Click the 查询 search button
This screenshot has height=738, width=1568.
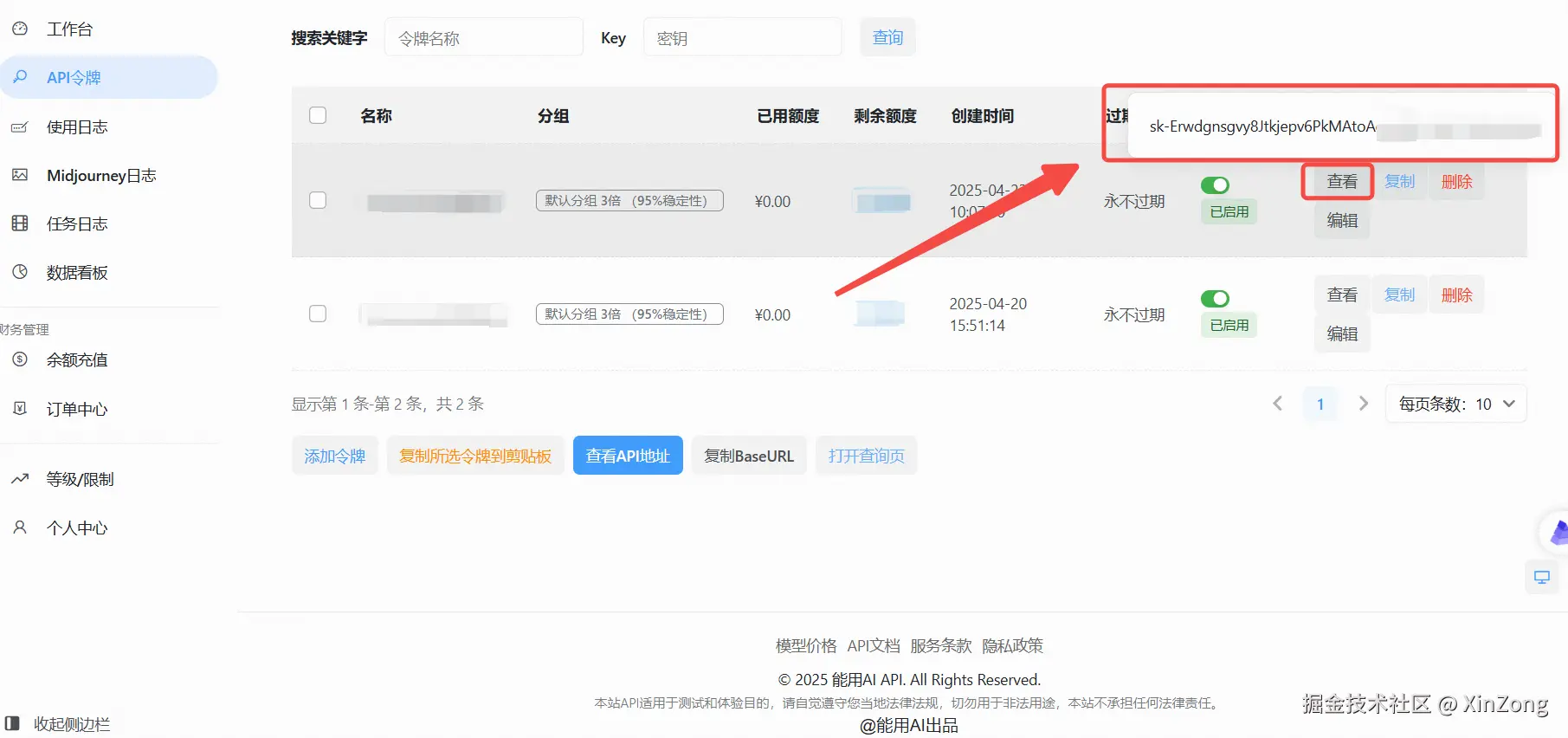click(887, 37)
